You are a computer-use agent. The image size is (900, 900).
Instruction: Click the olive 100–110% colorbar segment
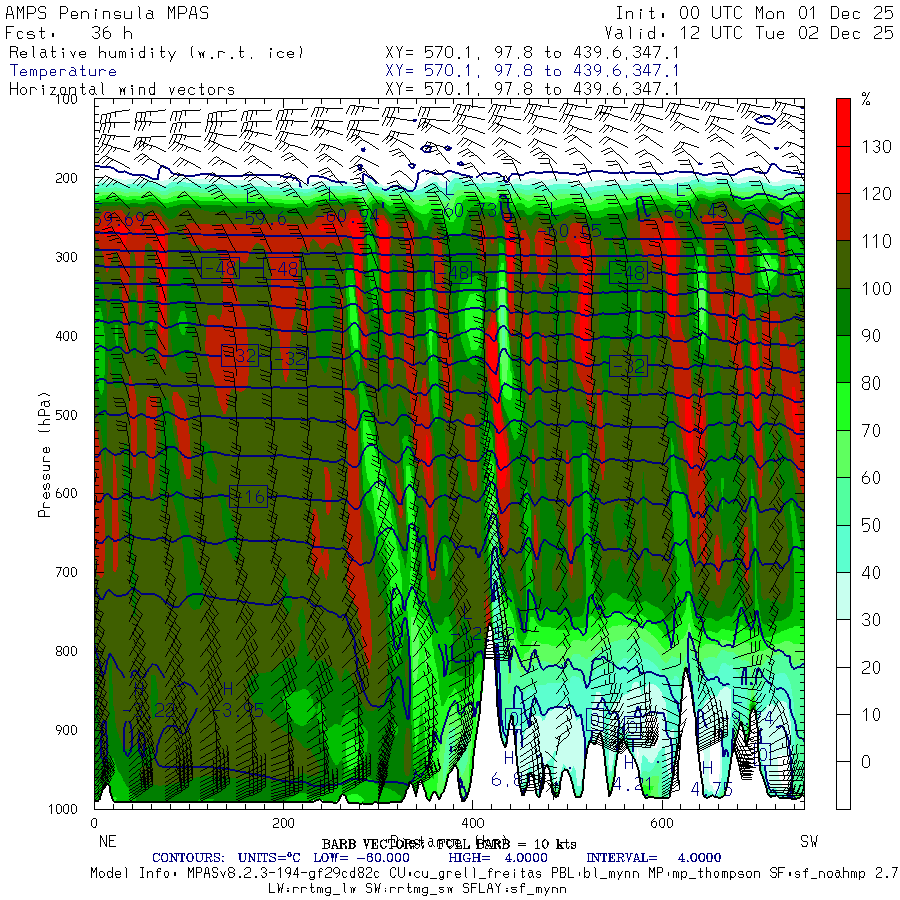843,264
